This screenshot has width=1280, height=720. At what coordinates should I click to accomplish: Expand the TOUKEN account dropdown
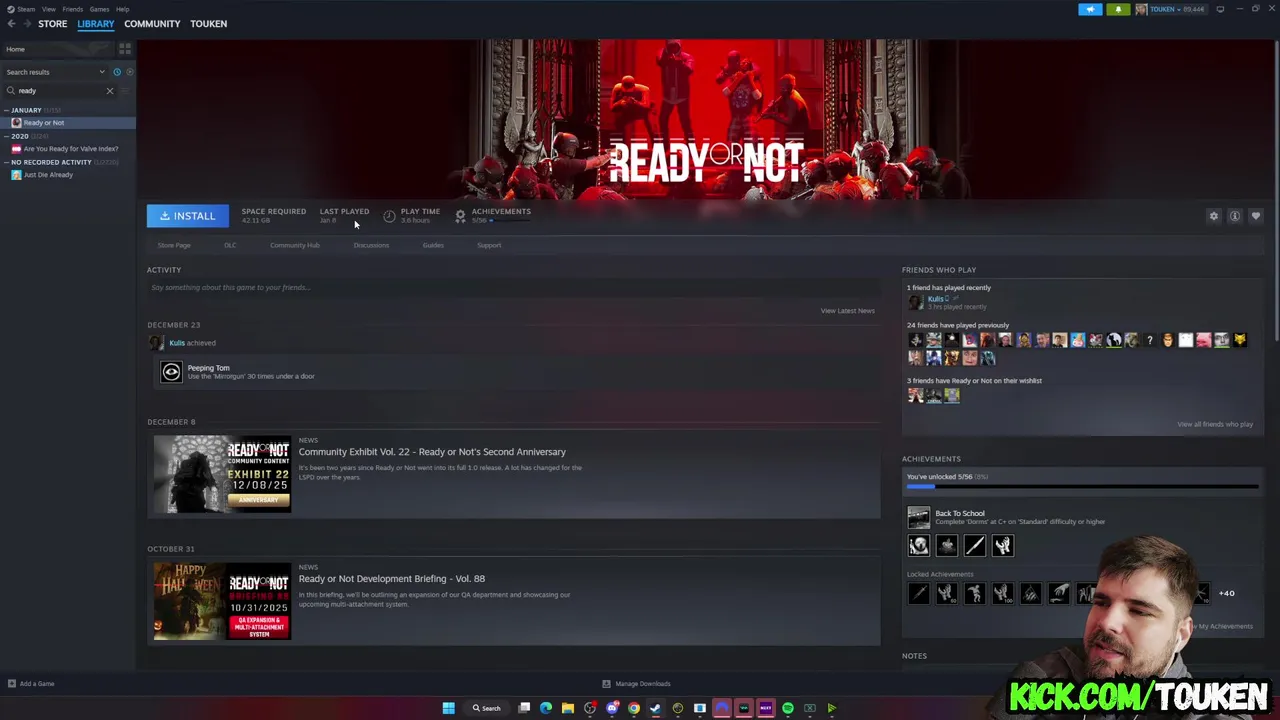(1170, 9)
